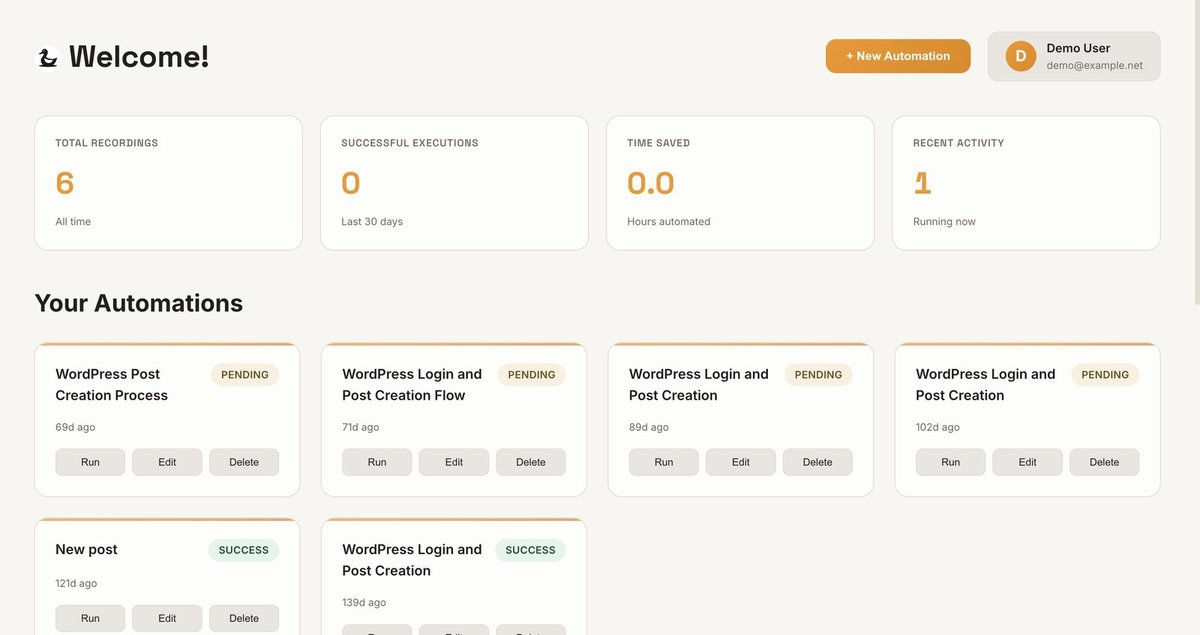Click the orange D user avatar
The height and width of the screenshot is (635, 1200).
pyautogui.click(x=1021, y=56)
